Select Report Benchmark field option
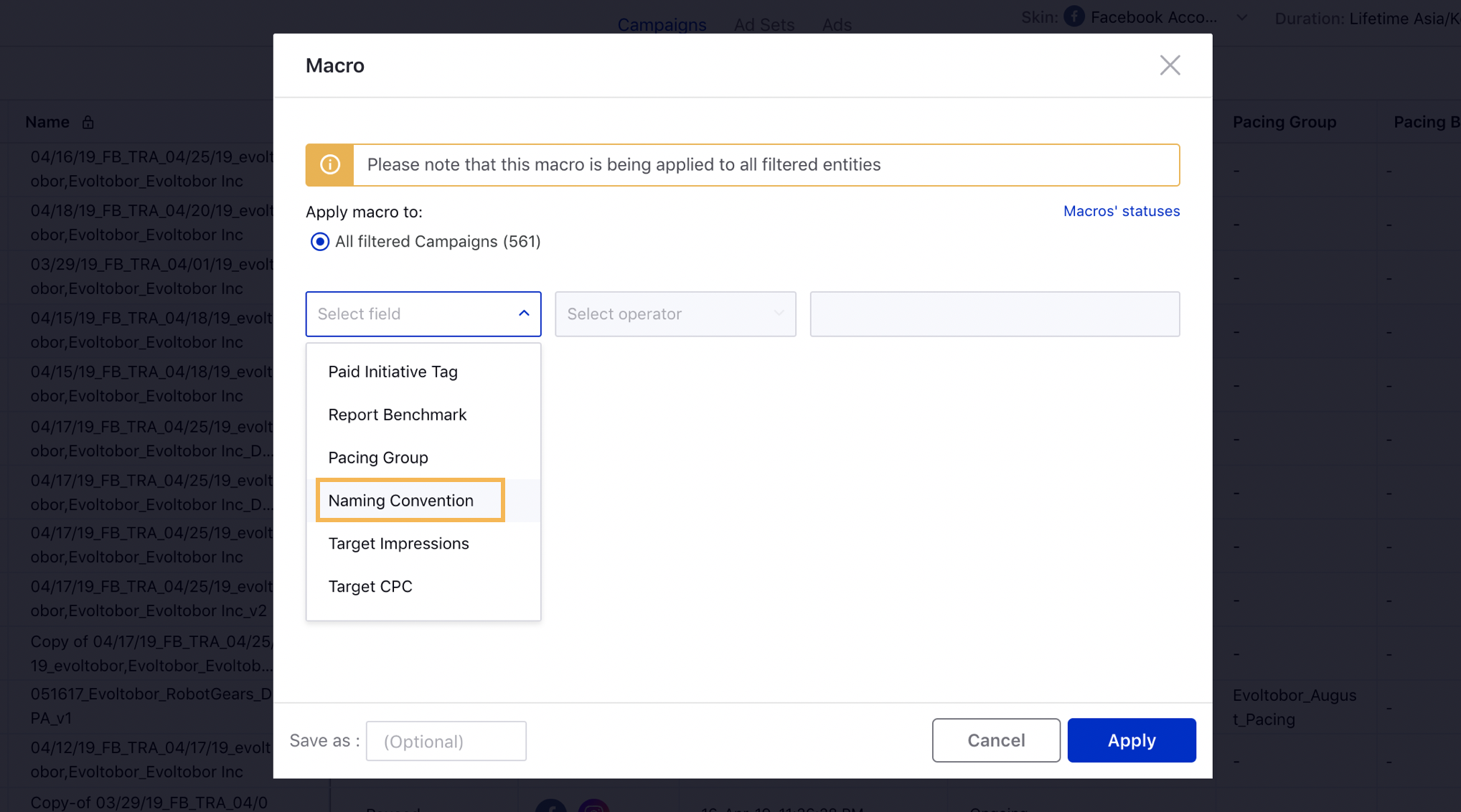The width and height of the screenshot is (1461, 812). (397, 413)
